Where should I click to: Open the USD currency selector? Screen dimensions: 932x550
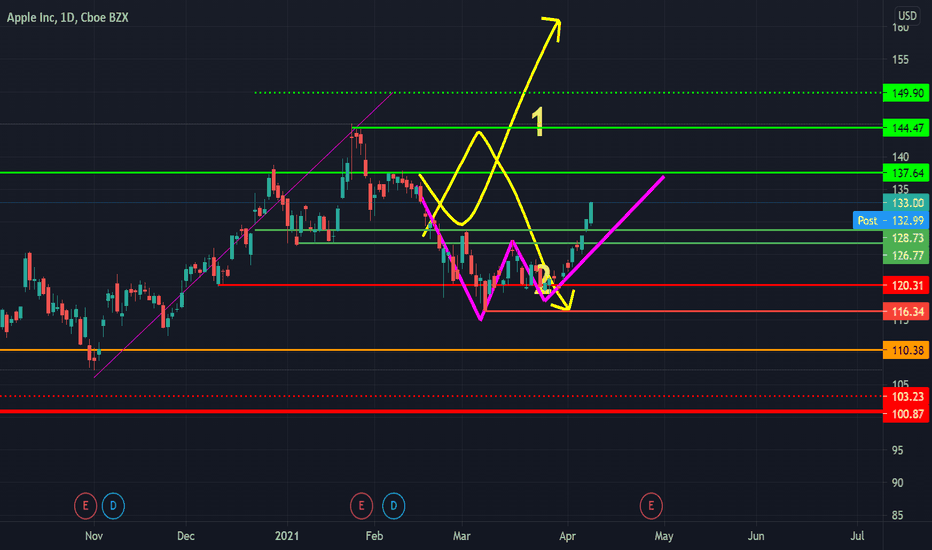click(907, 16)
